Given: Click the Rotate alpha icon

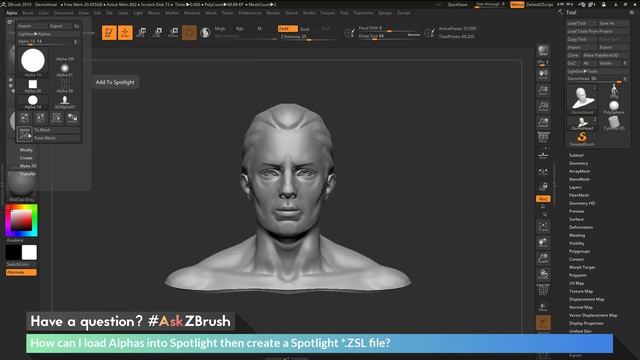Looking at the screenshot, I should tap(56, 118).
